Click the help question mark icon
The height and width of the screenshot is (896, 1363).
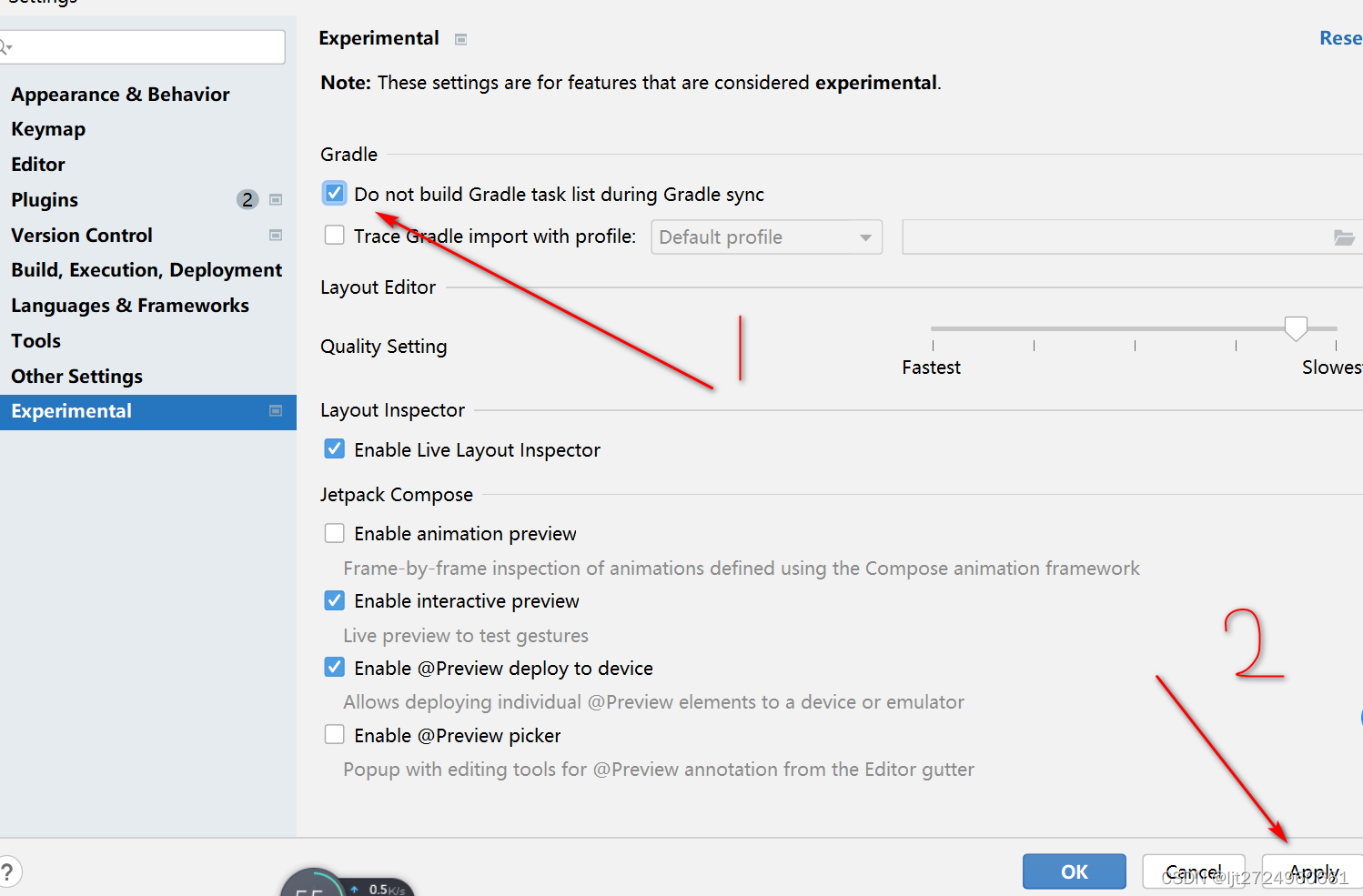tap(10, 871)
